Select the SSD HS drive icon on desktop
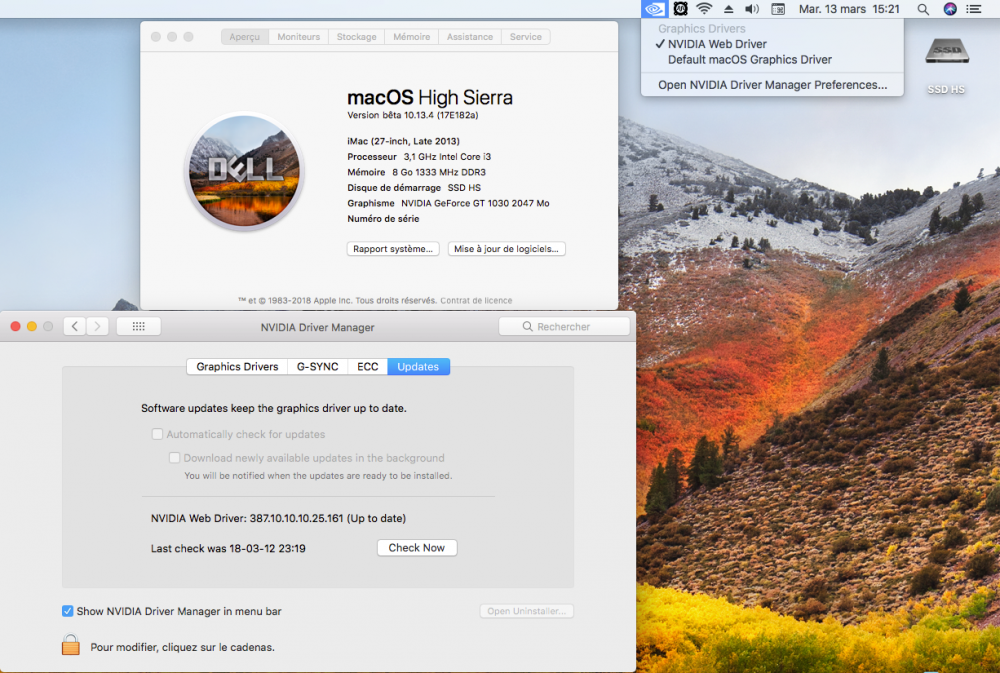Screen dimensions: 1000x673 [946, 51]
